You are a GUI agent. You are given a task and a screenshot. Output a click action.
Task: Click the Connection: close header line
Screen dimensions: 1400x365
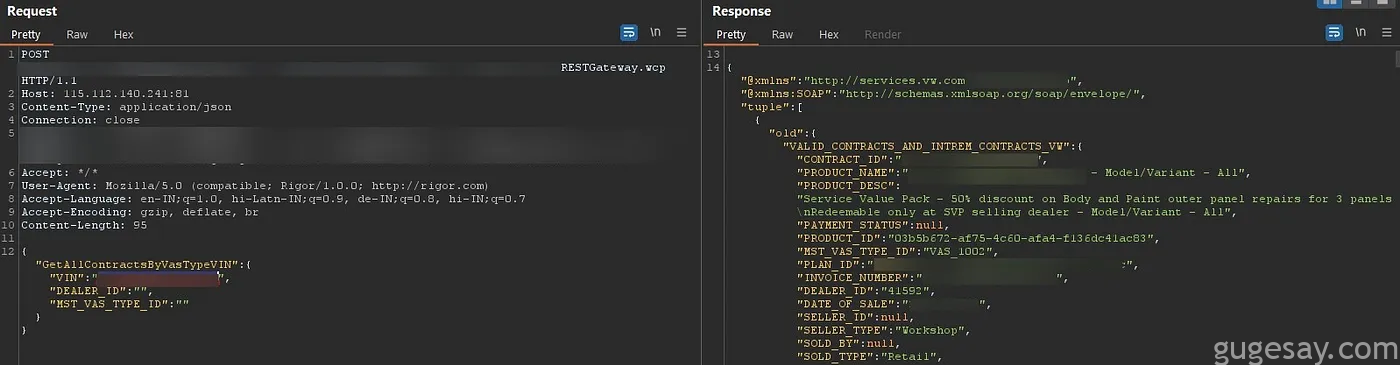(x=80, y=119)
